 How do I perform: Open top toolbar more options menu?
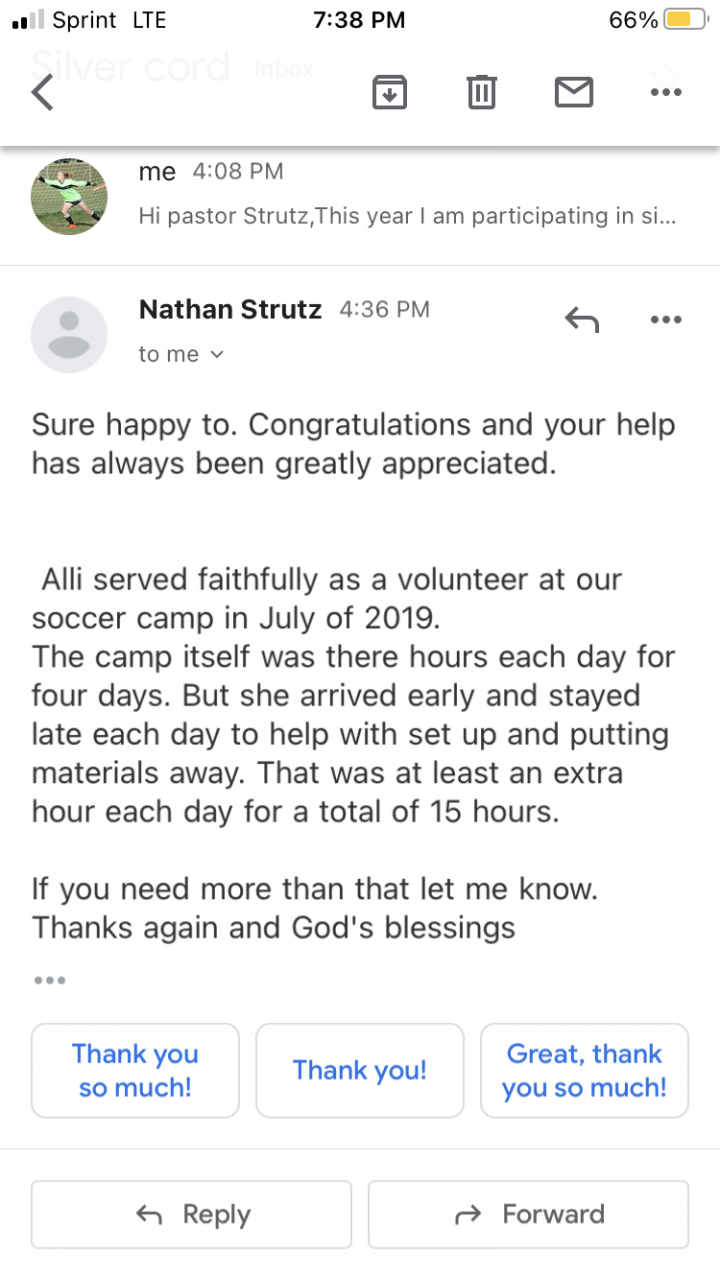[666, 93]
